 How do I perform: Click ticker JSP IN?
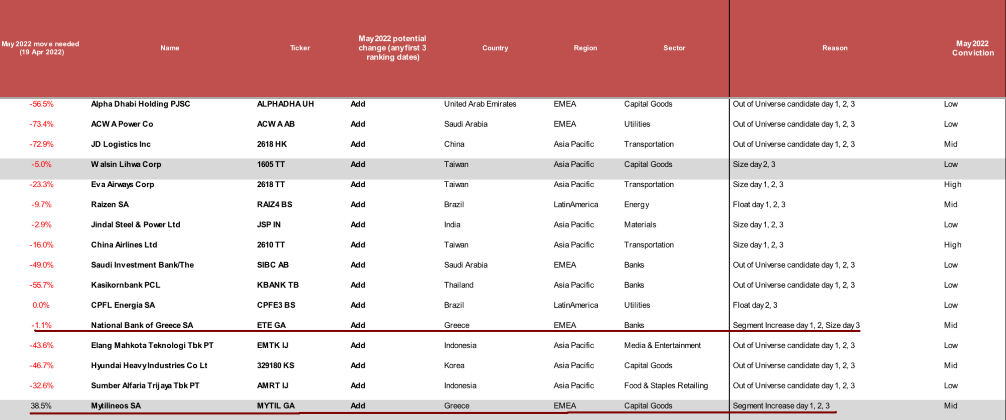tap(268, 225)
